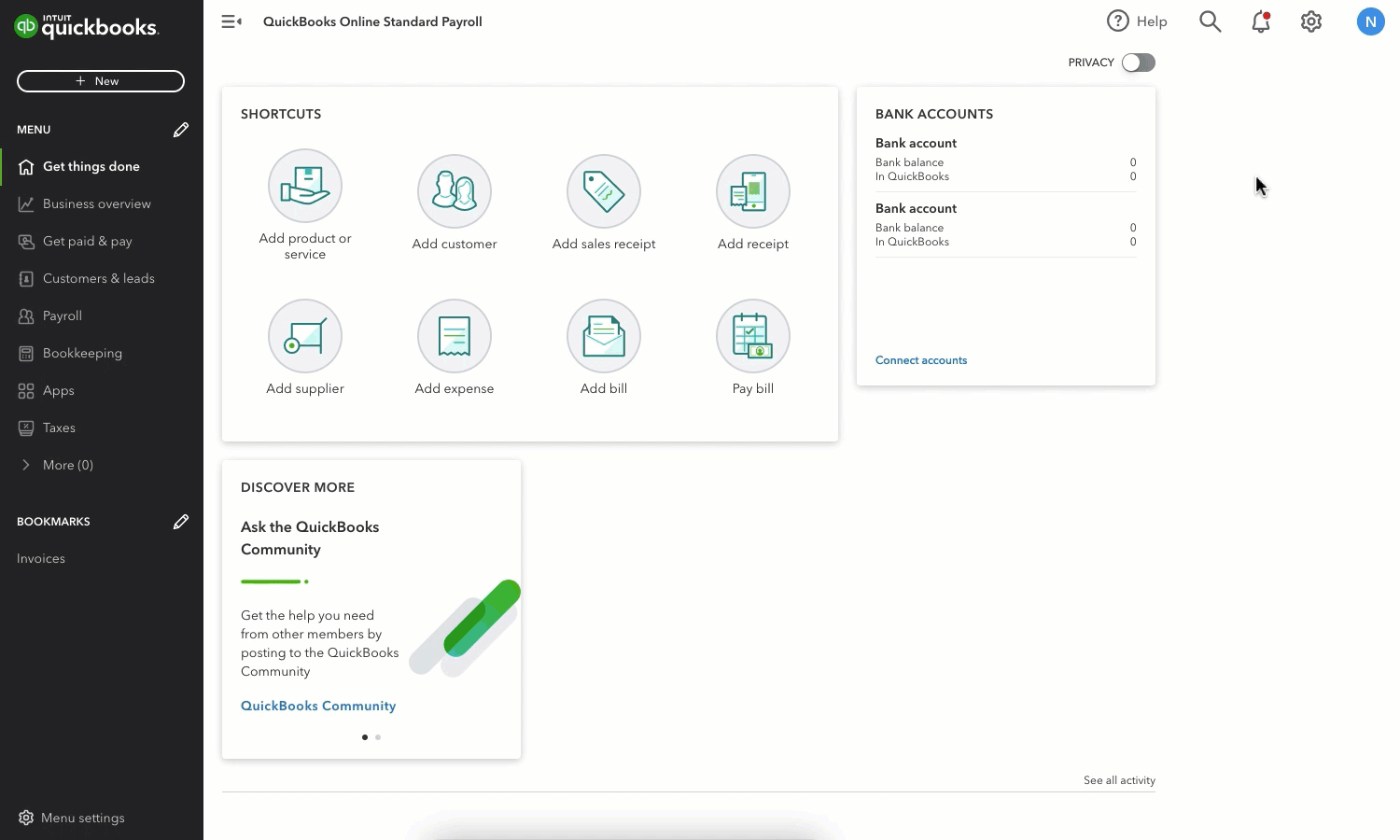Viewport: 1400px width, 840px height.
Task: Click the SHORTCUTS heading text
Action: (281, 114)
